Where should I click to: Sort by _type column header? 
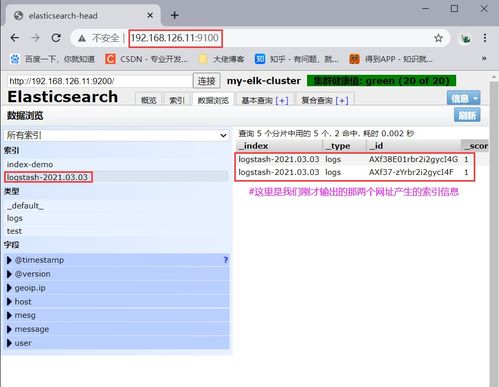point(344,146)
